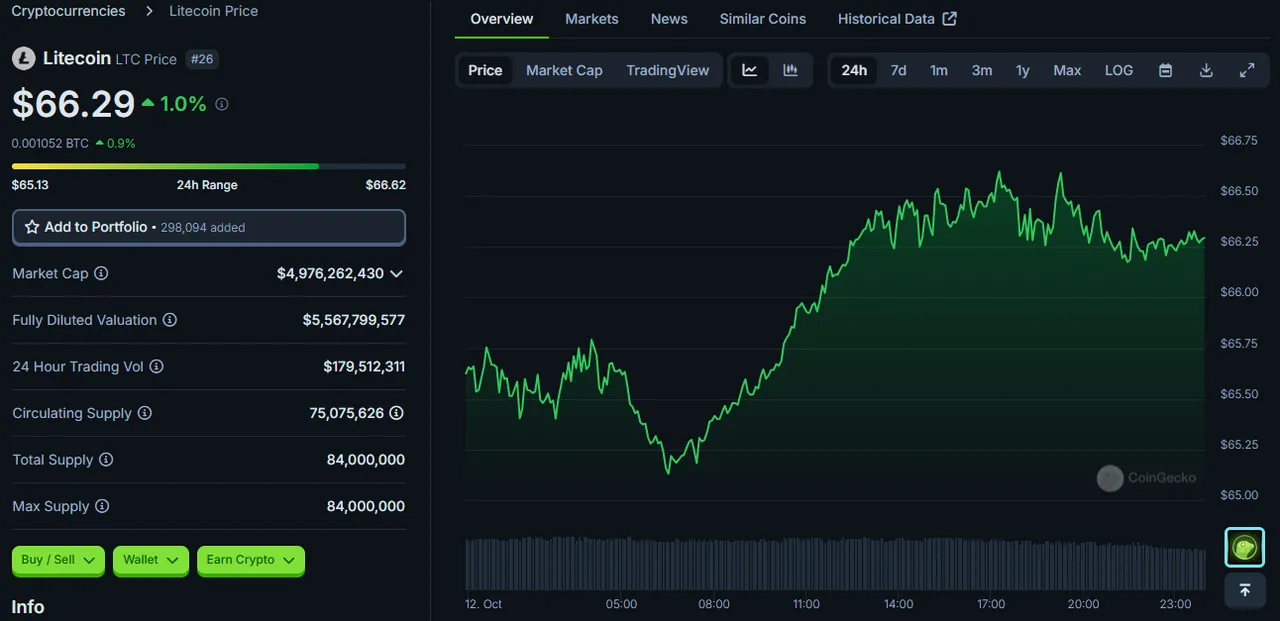Switch to the Markets tab

point(592,19)
